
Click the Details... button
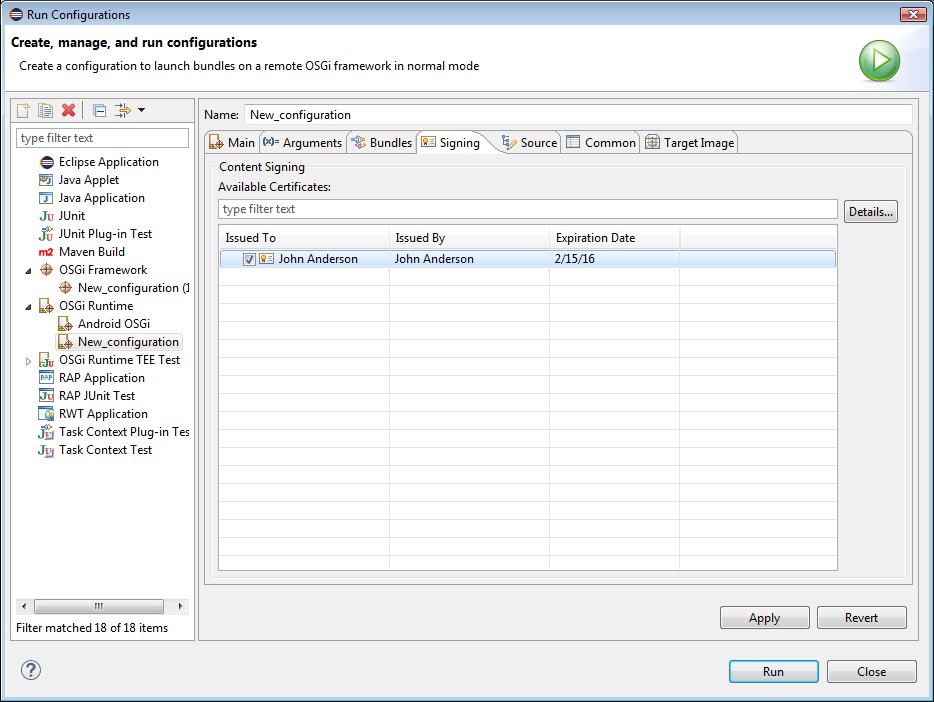pos(870,212)
